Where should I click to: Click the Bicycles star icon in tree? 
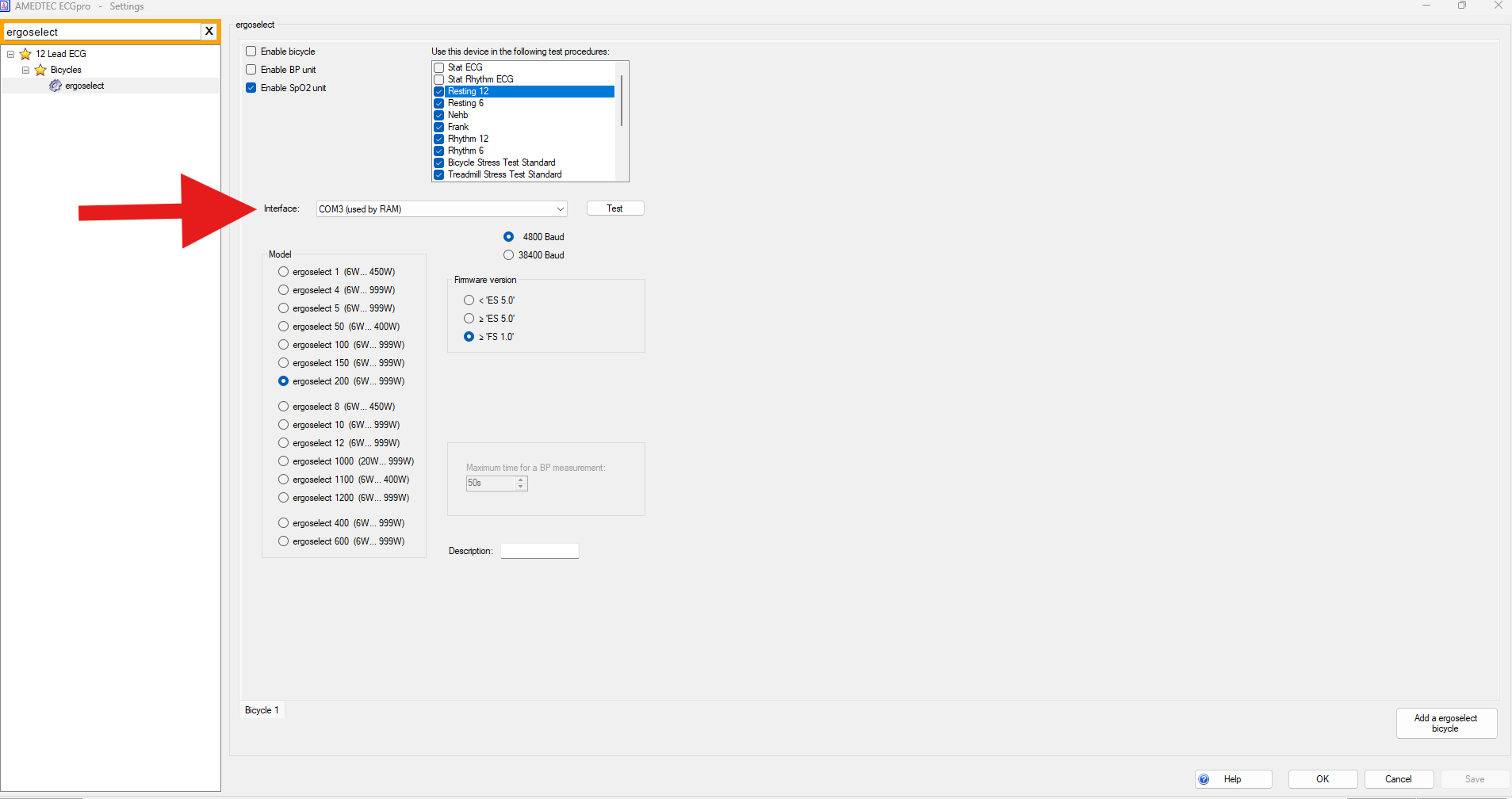tap(40, 70)
